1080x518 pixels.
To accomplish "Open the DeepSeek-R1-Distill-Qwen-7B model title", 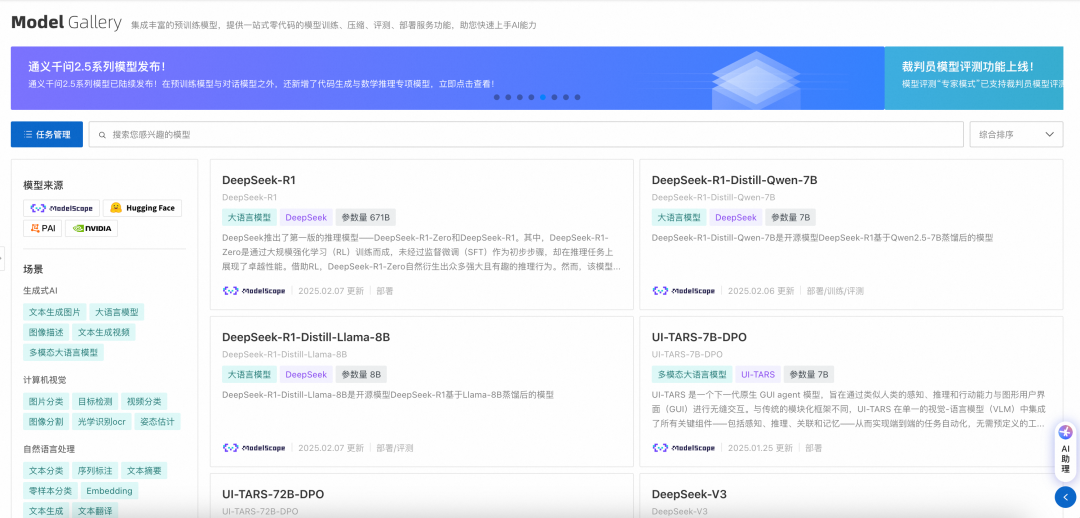I will [x=734, y=180].
